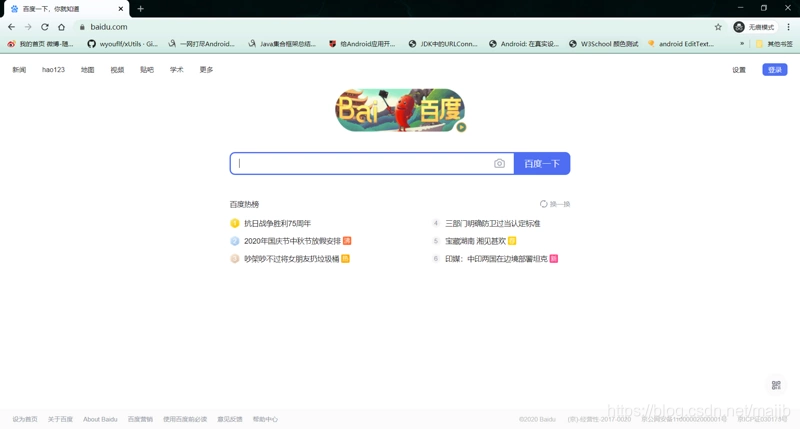Restore down the browser window
Viewport: 800px width, 429px height.
point(764,8)
